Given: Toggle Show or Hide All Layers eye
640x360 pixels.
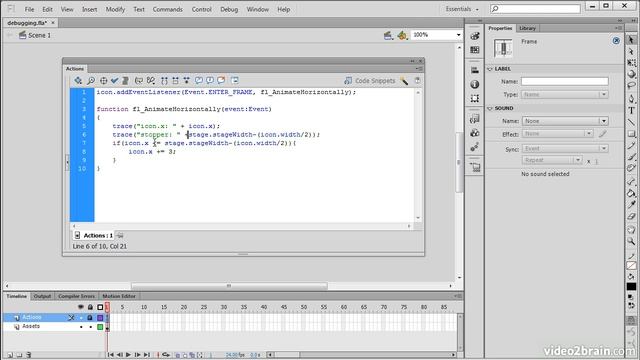Looking at the screenshot, I should tap(81, 307).
